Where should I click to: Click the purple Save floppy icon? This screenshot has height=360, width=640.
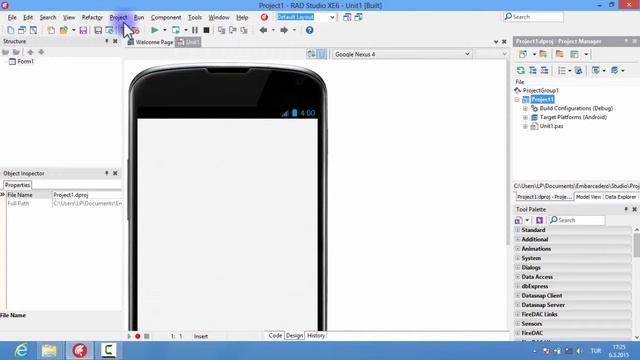83,30
